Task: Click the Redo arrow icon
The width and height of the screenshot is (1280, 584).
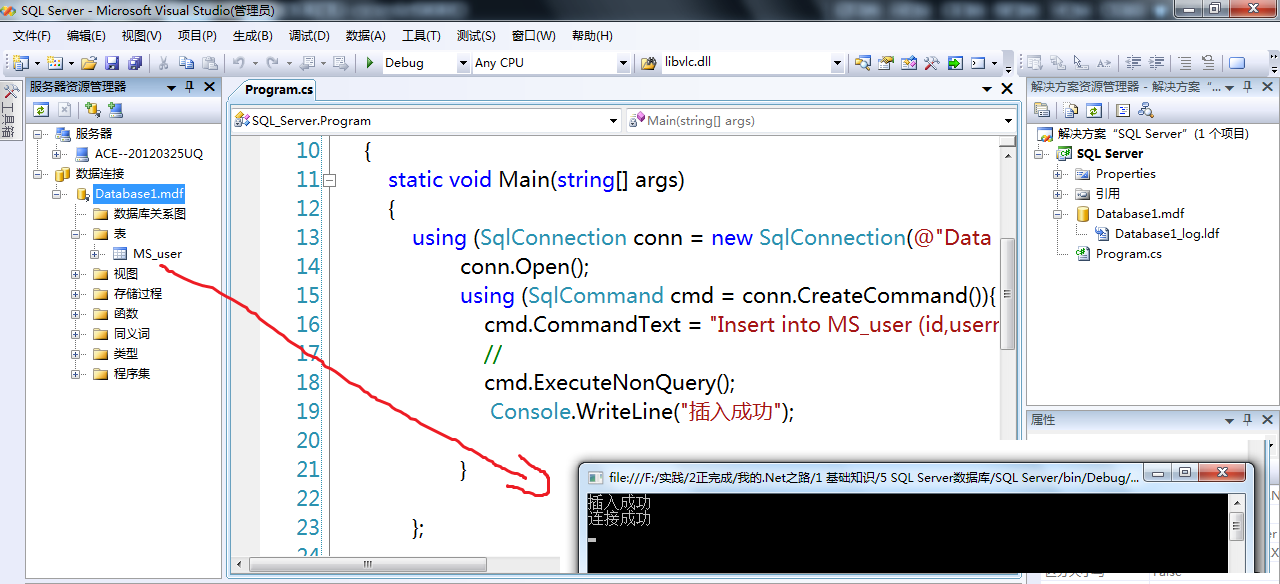Action: click(x=272, y=62)
